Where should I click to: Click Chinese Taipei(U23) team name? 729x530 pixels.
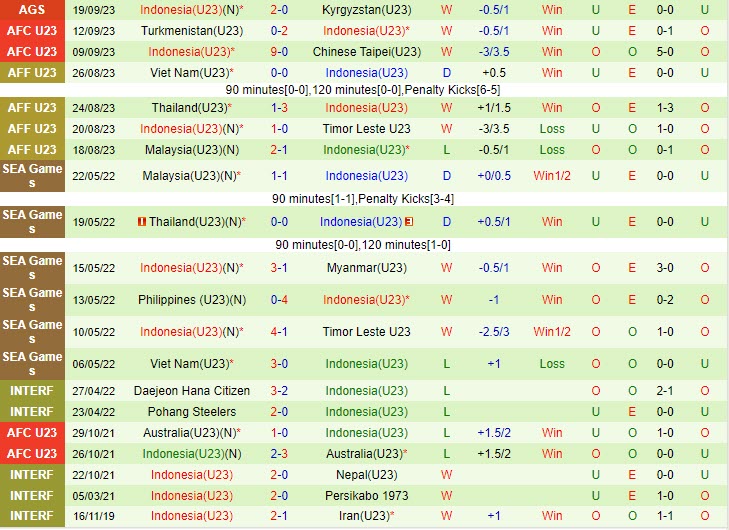pyautogui.click(x=366, y=52)
